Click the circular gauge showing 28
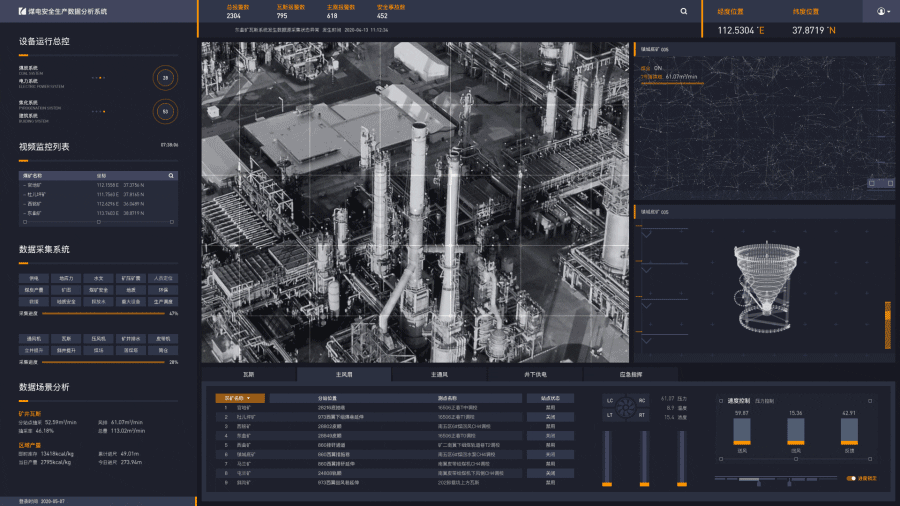This screenshot has height=506, width=900. (165, 77)
